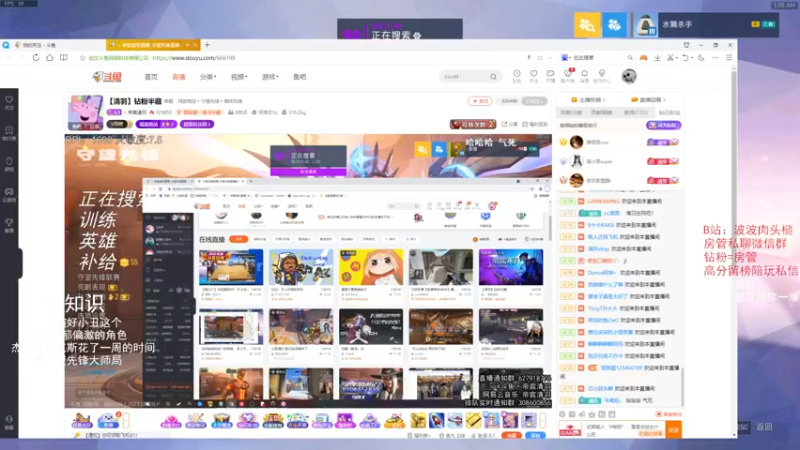The width and height of the screenshot is (800, 450).
Task: Click the purple 成为钻粉 button
Action: pos(663,125)
